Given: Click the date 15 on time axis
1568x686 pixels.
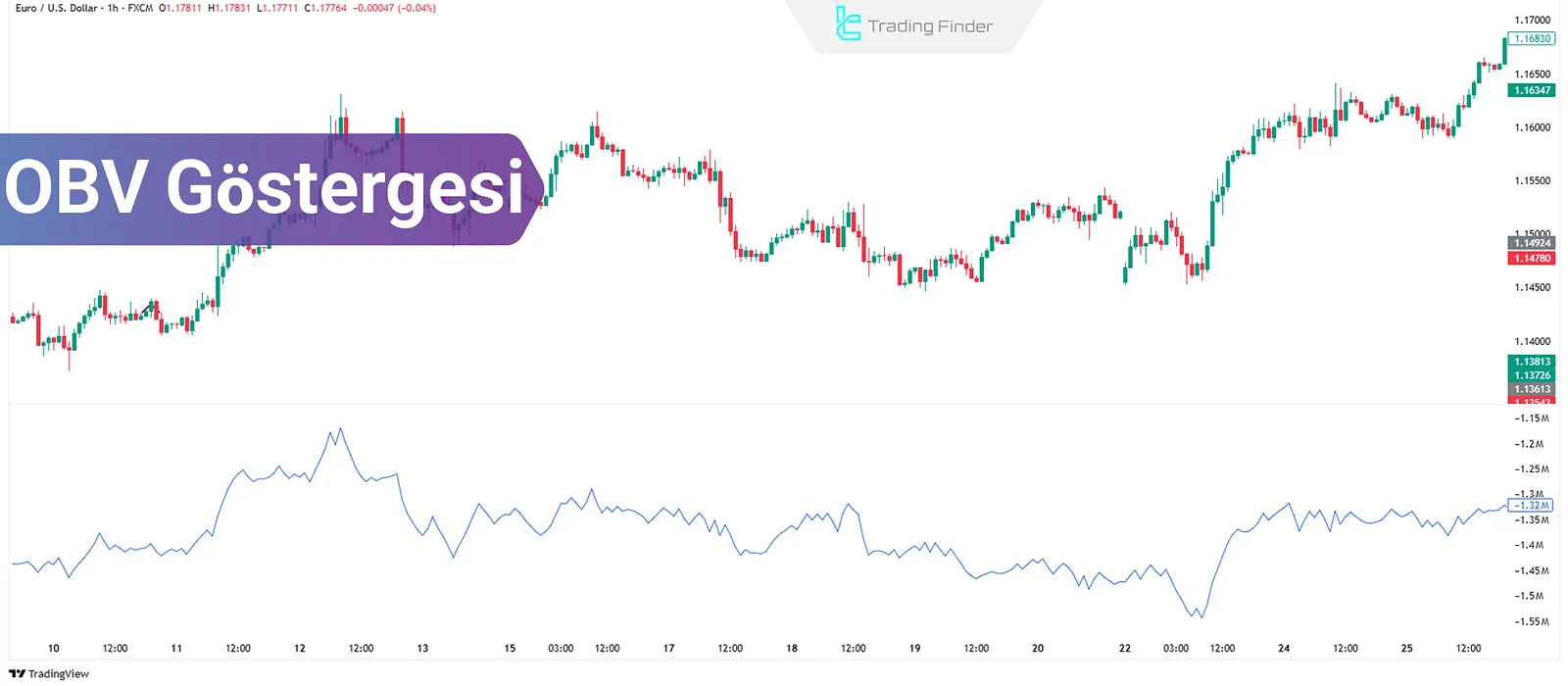Looking at the screenshot, I should (510, 649).
